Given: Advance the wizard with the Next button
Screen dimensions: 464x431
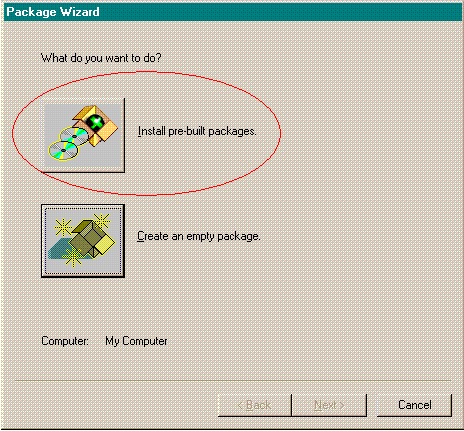Looking at the screenshot, I should pos(329,405).
